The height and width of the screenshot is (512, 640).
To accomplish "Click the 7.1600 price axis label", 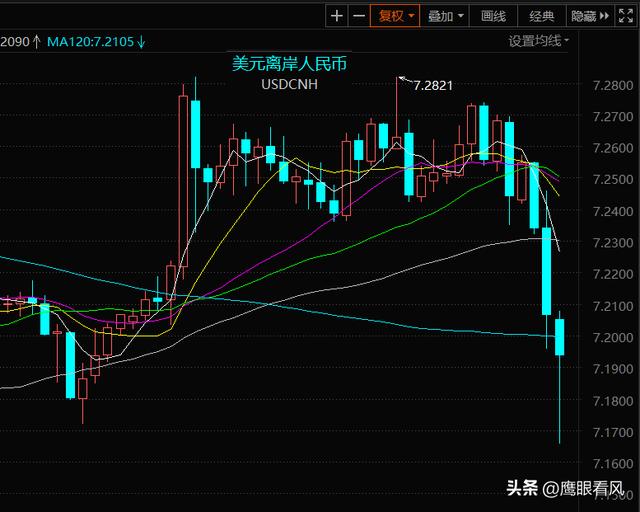I will [613, 463].
